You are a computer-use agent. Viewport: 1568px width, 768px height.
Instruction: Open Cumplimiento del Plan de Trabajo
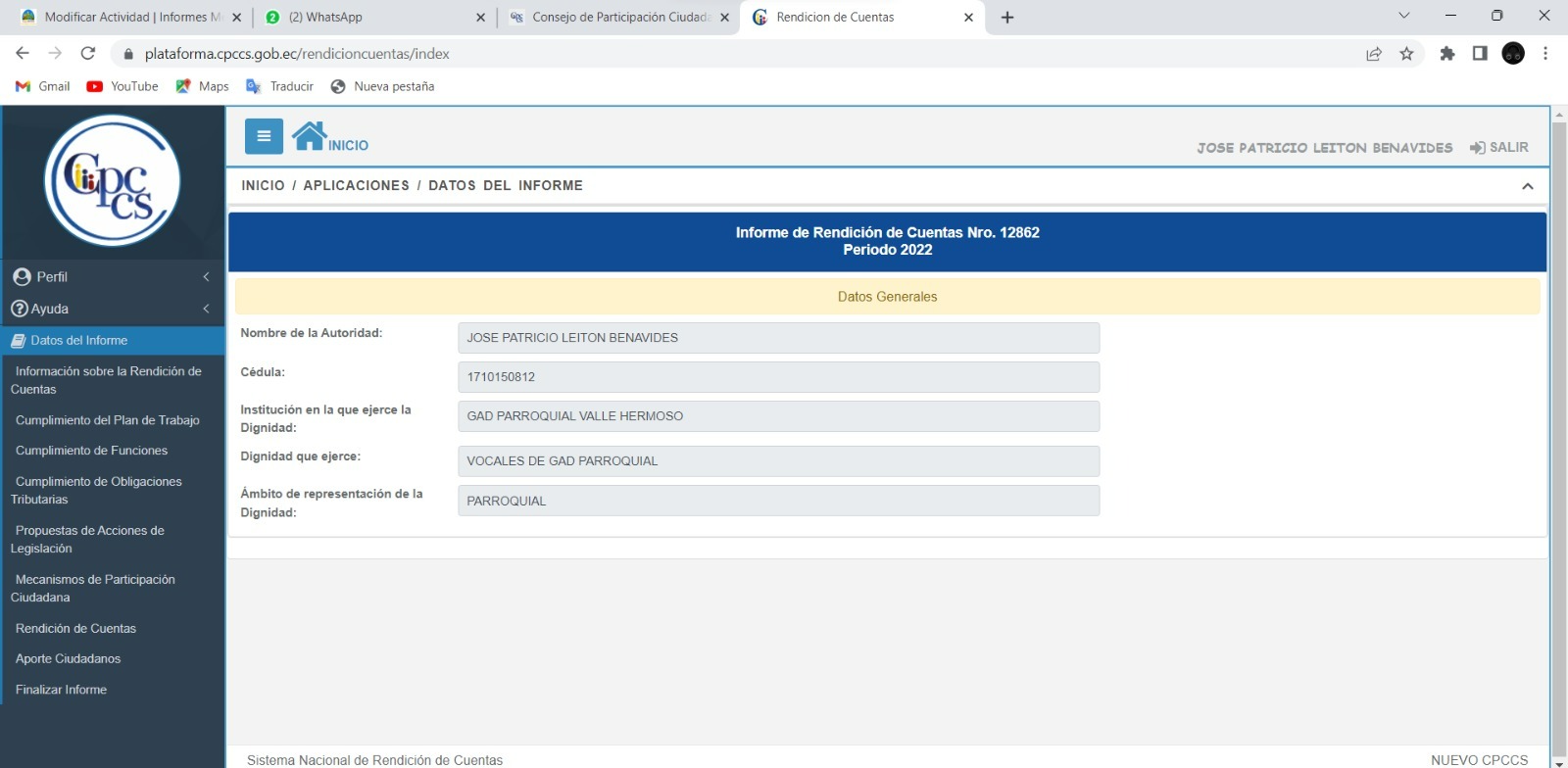point(108,420)
